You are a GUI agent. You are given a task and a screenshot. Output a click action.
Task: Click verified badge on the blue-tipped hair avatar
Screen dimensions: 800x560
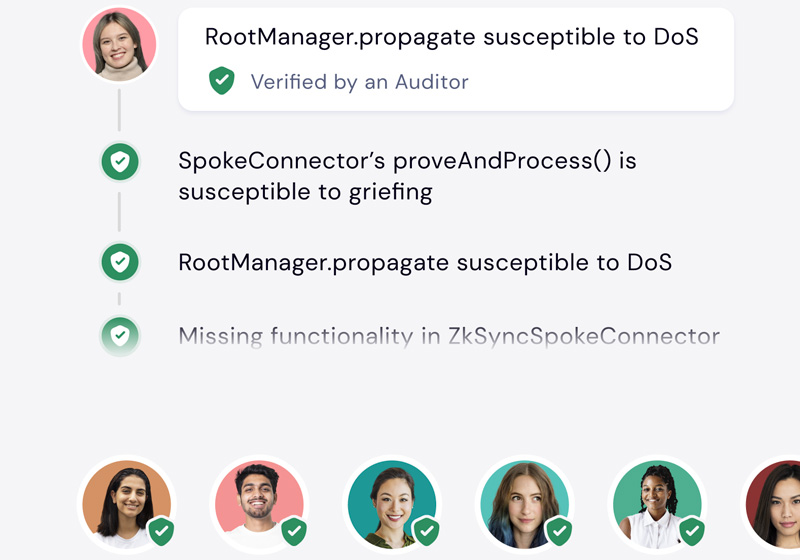(x=559, y=531)
